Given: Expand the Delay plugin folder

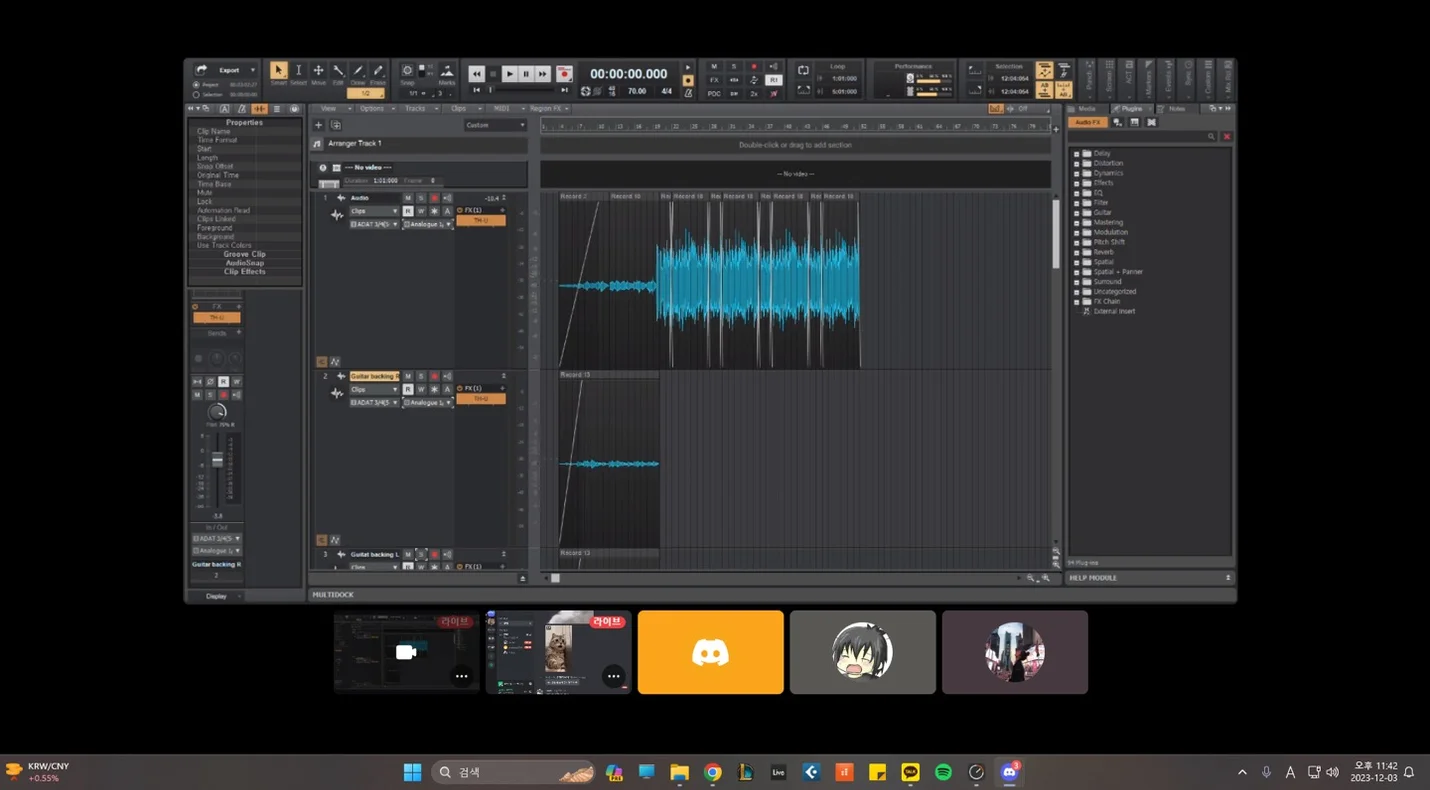Looking at the screenshot, I should pos(1076,153).
